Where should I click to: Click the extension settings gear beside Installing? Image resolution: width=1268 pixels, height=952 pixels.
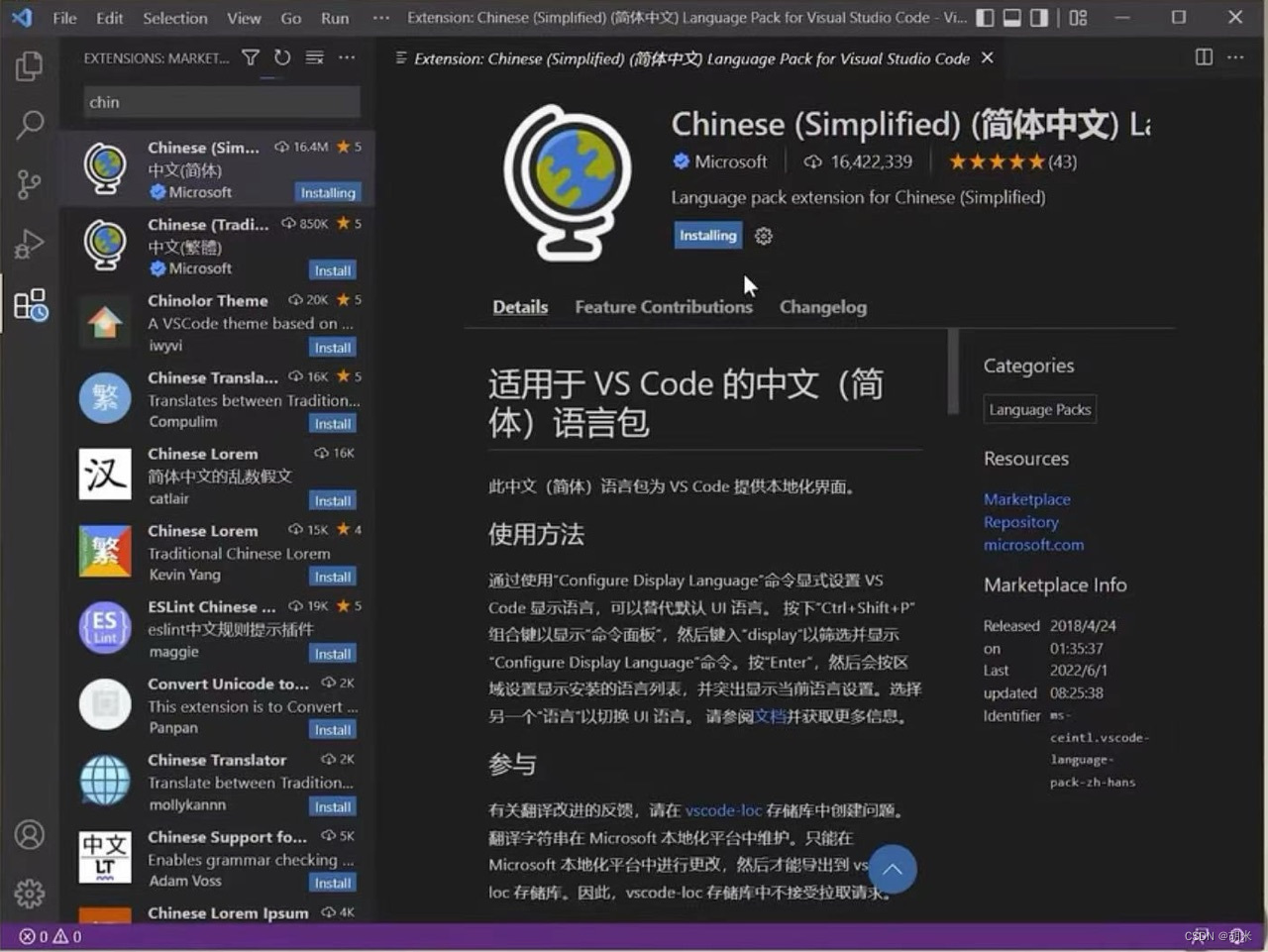(763, 236)
